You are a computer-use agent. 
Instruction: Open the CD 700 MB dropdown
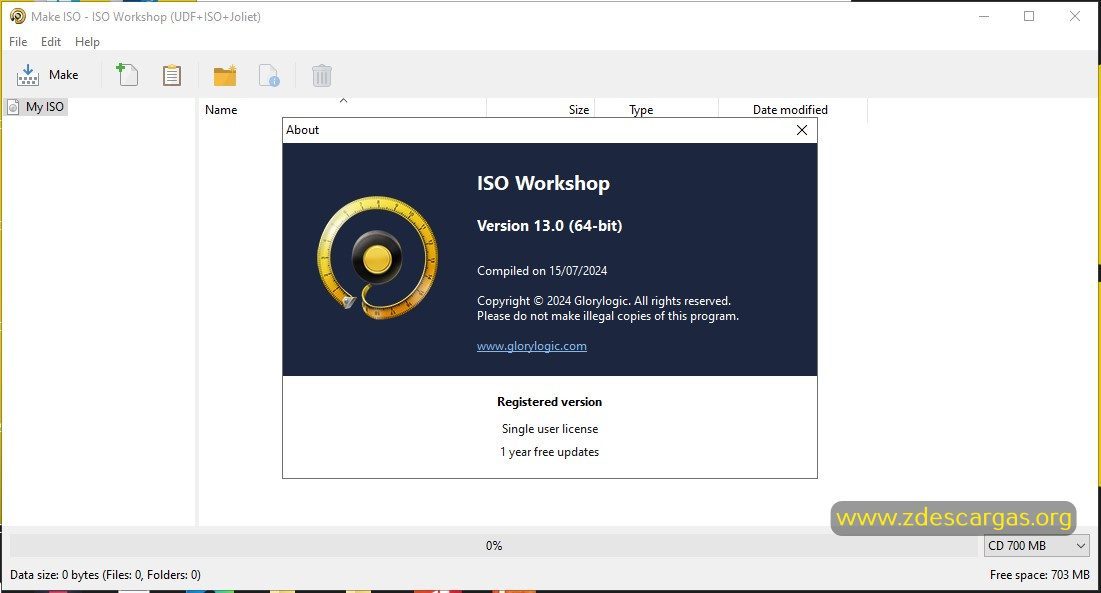pos(1036,545)
